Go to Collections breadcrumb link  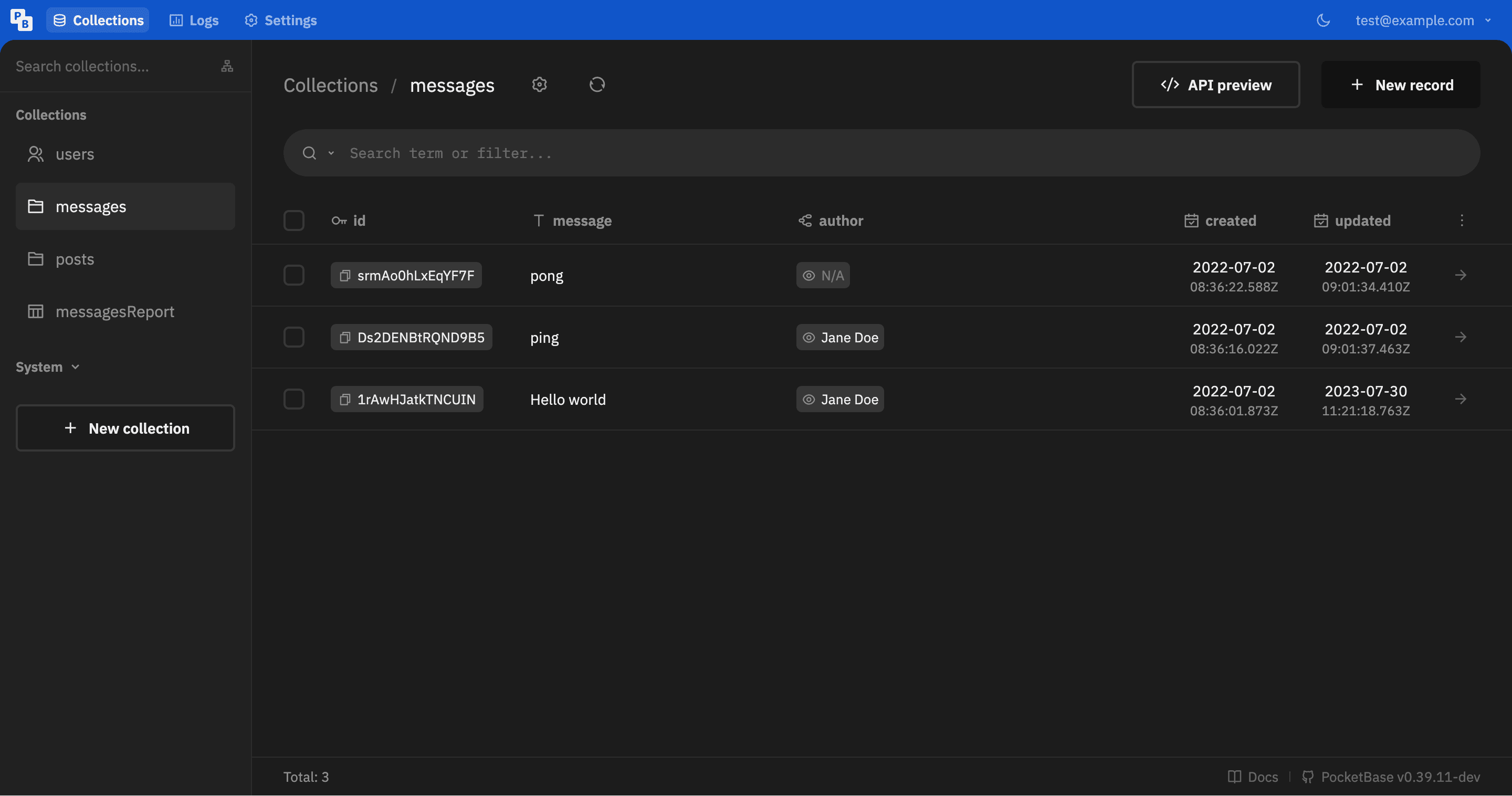click(330, 85)
